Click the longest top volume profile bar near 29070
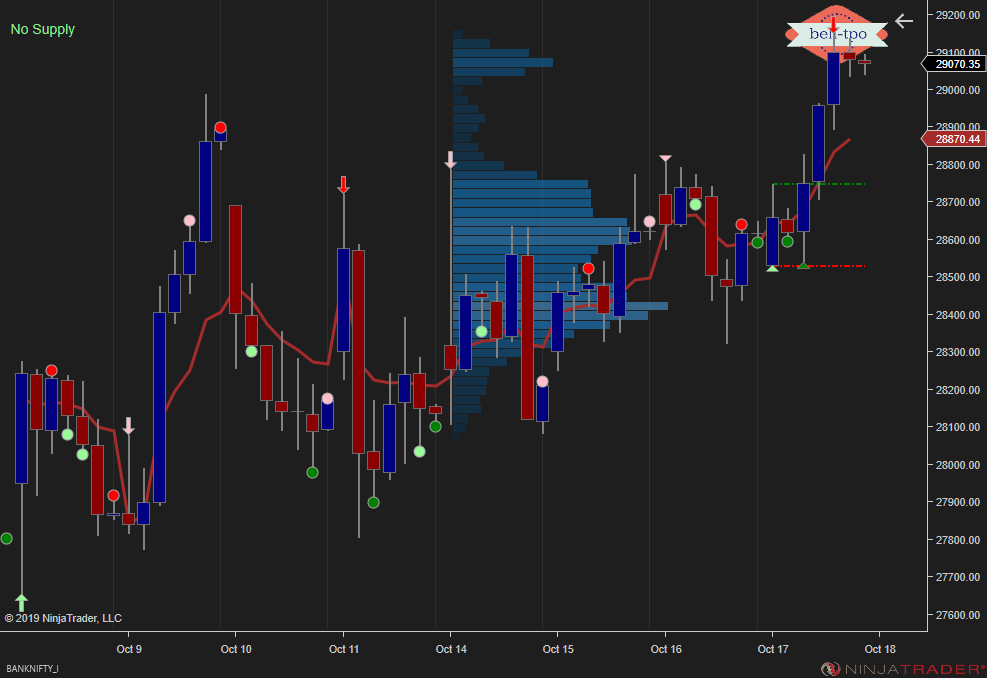987x678 pixels. [502, 62]
